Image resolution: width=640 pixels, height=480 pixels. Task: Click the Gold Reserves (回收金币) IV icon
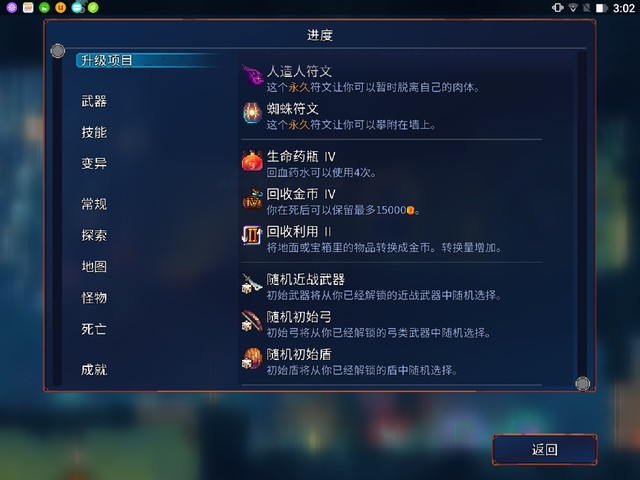coord(253,199)
